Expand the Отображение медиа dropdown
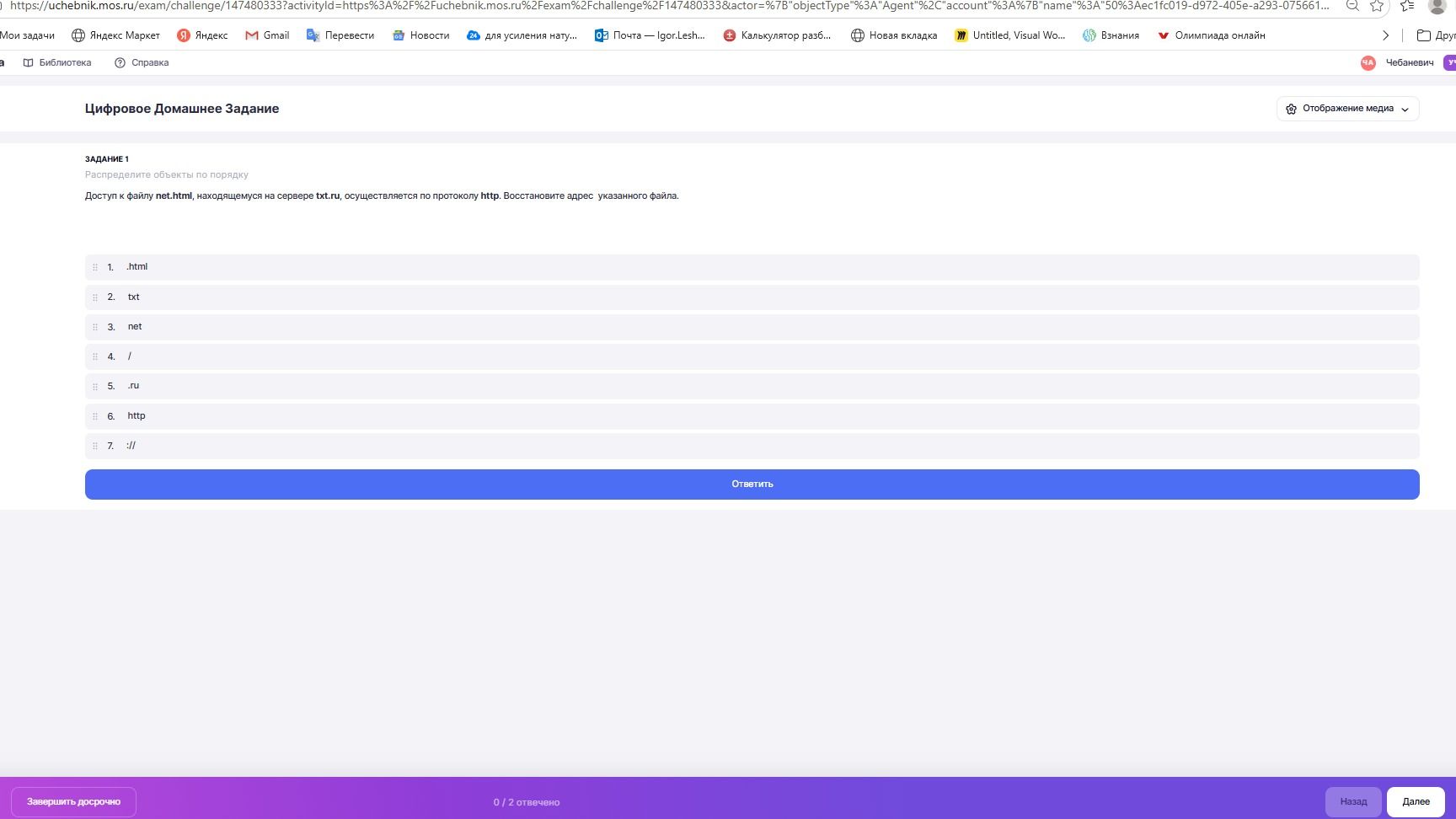 pyautogui.click(x=1347, y=109)
